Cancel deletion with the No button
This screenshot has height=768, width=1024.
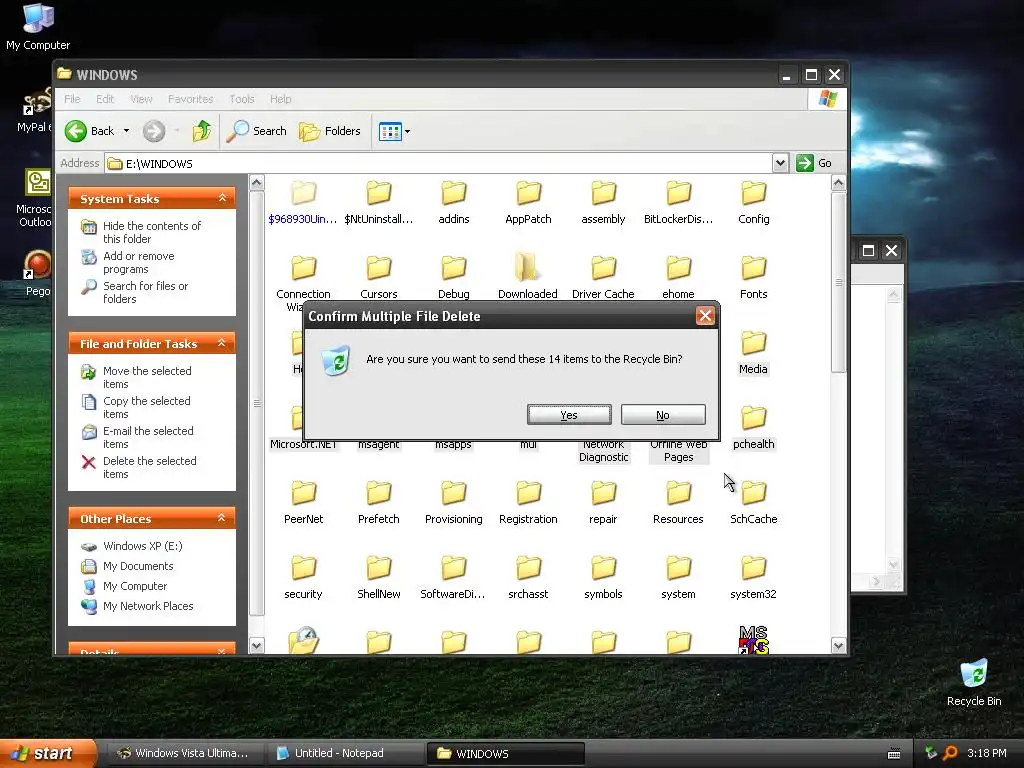click(663, 415)
